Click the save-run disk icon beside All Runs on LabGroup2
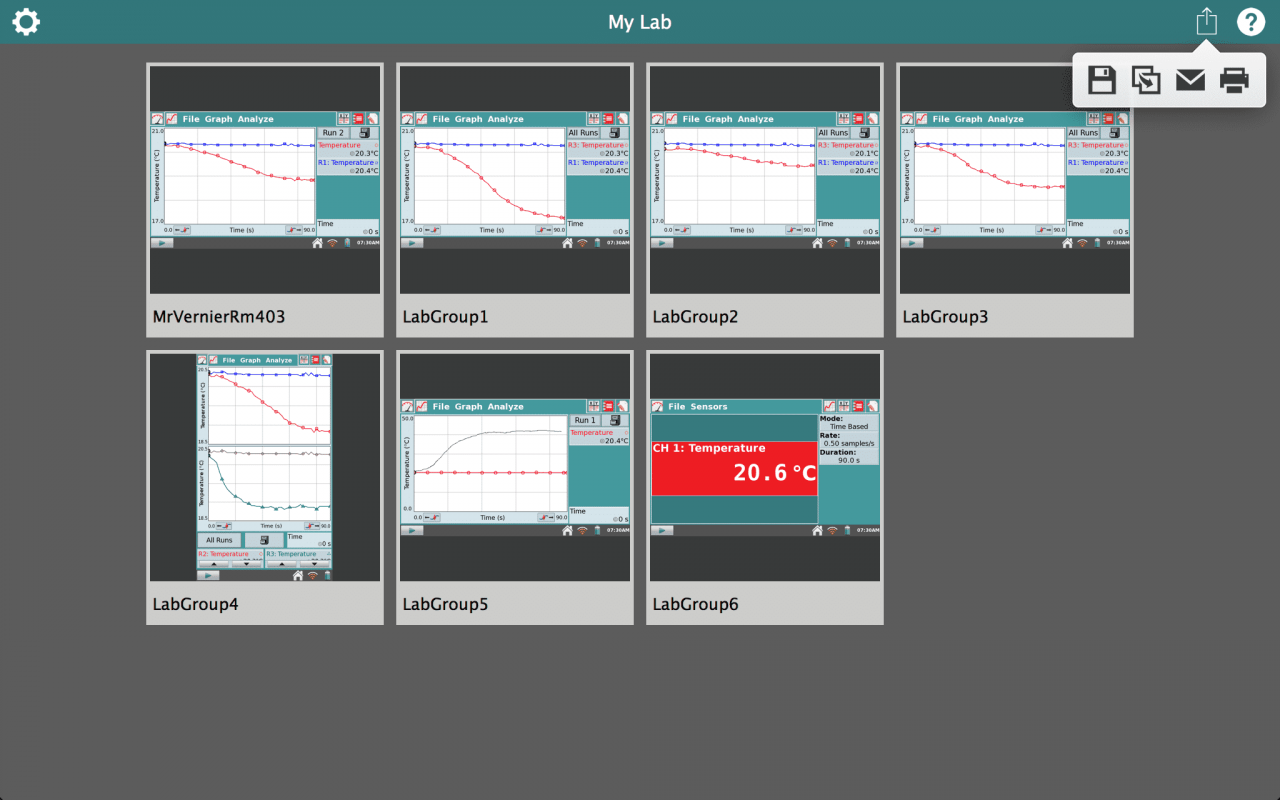The width and height of the screenshot is (1280, 800). pyautogui.click(x=865, y=132)
